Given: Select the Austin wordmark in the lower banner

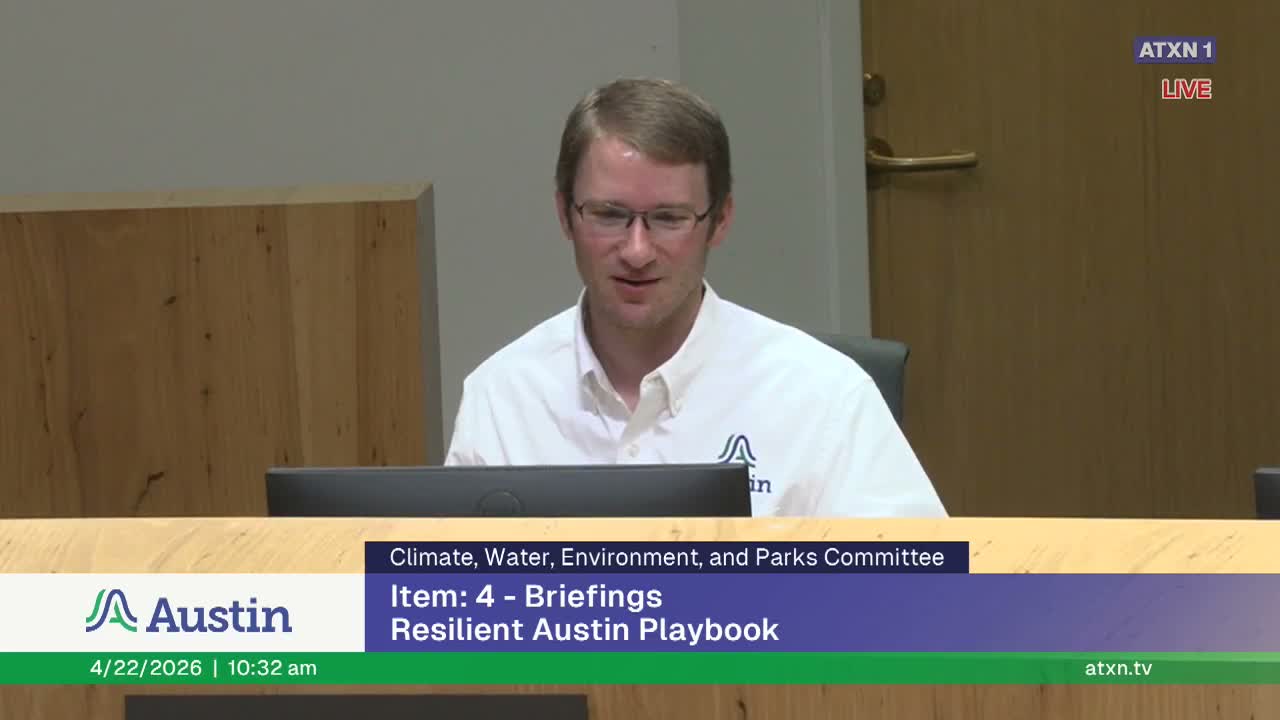Looking at the screenshot, I should 219,614.
